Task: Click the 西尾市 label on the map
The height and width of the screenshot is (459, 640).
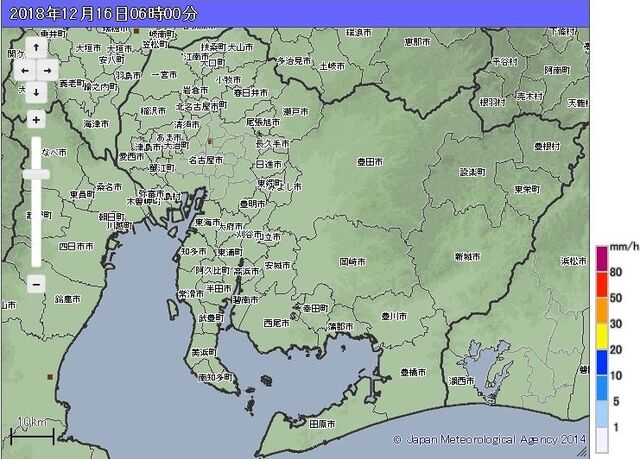Action: coord(276,323)
